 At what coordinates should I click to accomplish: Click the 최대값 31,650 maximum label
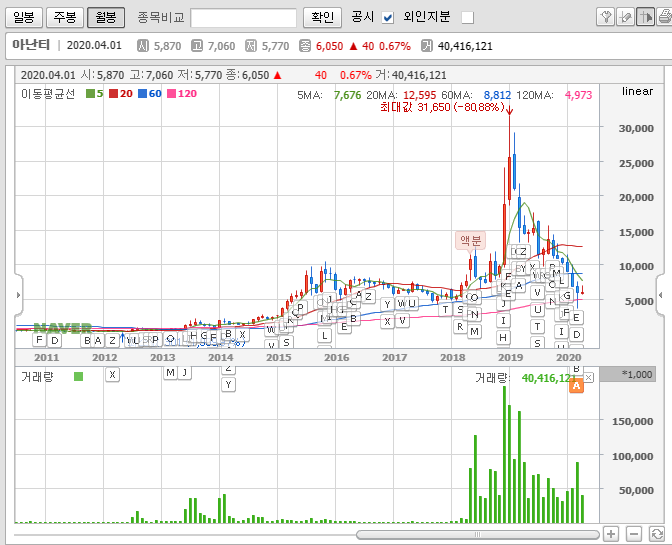pos(442,107)
